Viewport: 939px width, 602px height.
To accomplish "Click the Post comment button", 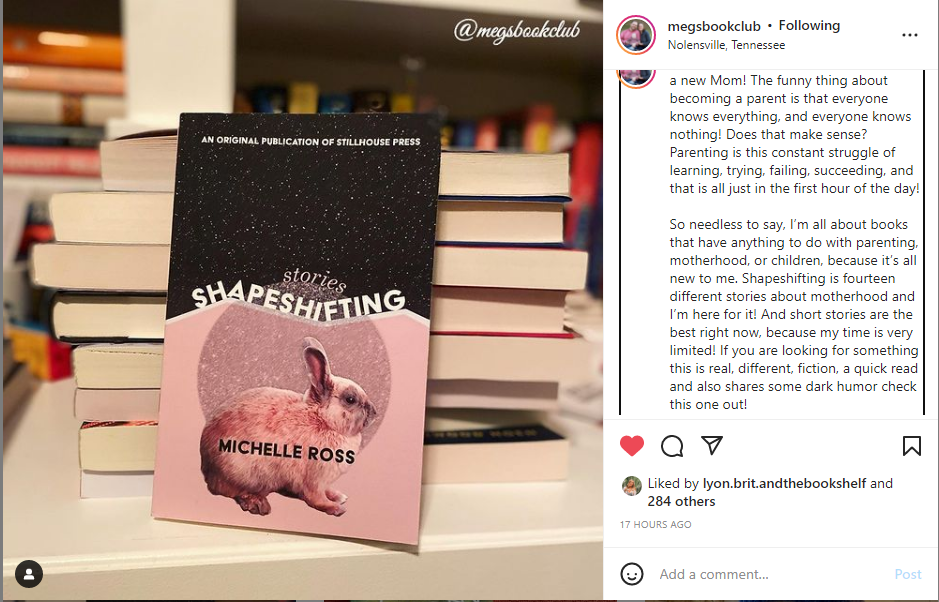I will (907, 574).
